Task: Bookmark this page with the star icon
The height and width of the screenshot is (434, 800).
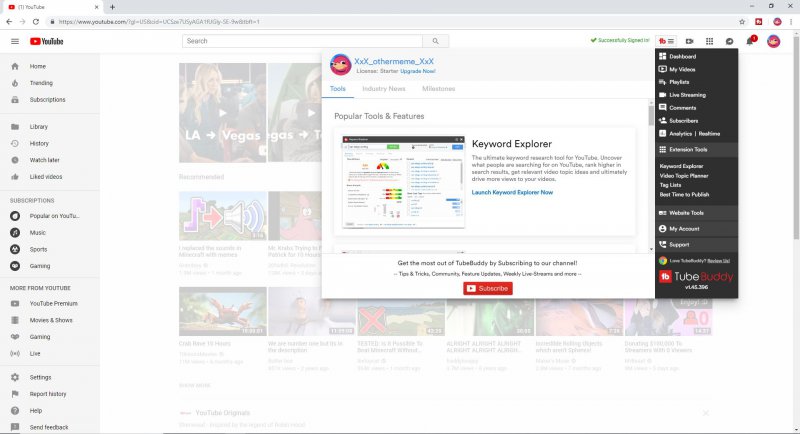Action: coord(742,20)
